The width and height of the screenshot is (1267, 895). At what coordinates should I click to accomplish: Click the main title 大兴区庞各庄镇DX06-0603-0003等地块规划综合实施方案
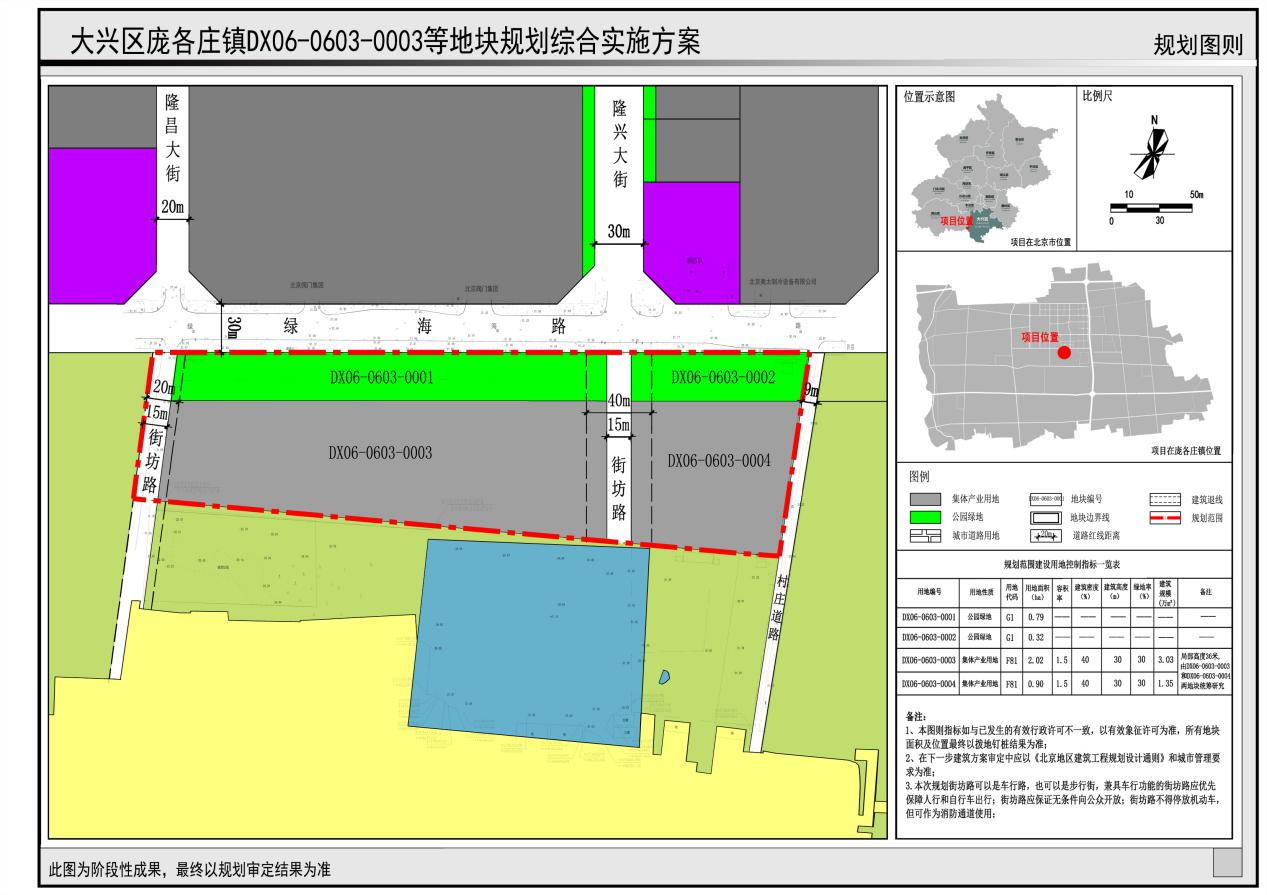pos(385,41)
